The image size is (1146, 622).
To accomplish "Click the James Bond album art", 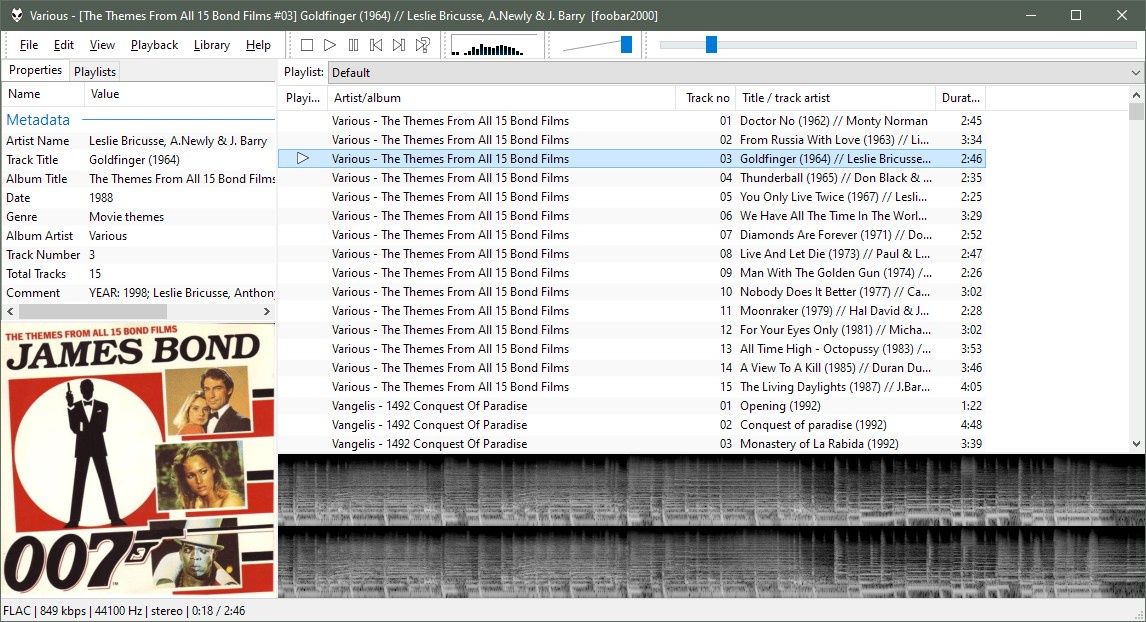I will 138,460.
